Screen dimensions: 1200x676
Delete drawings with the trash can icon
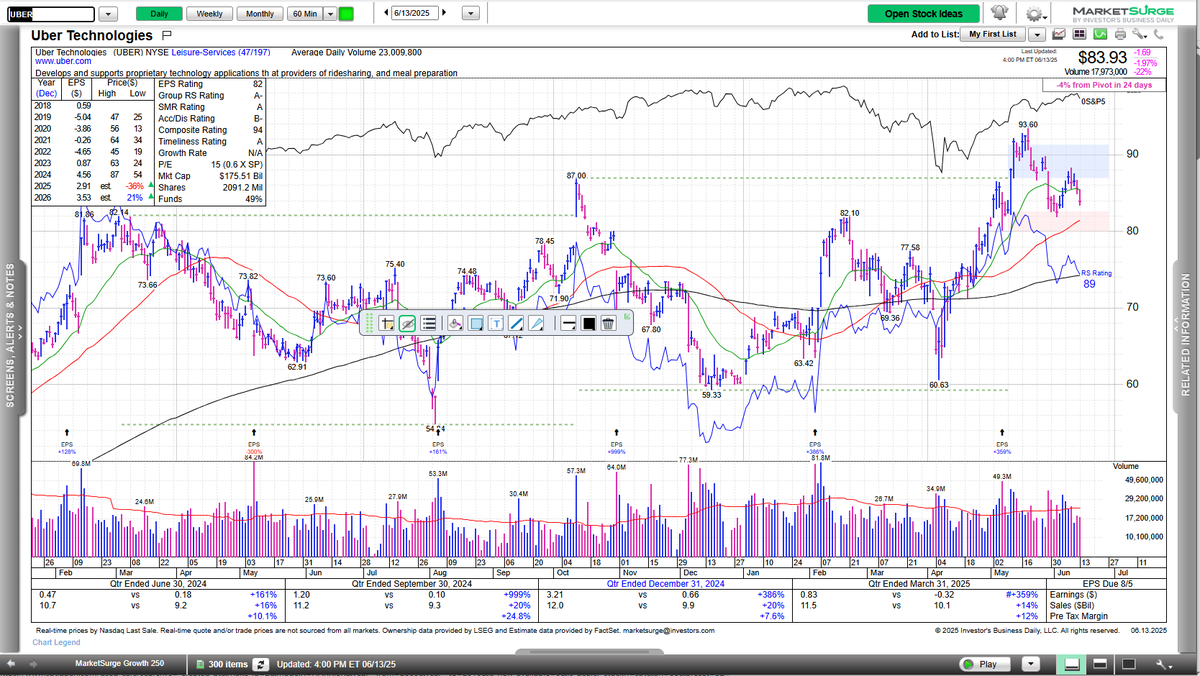click(609, 323)
